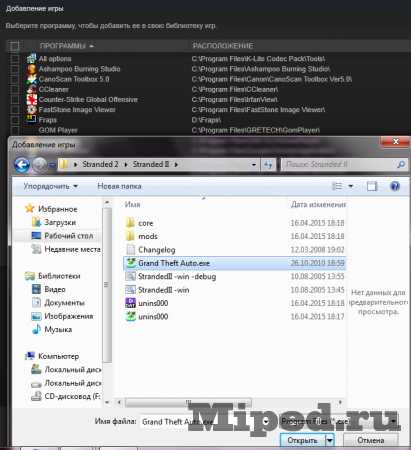
Task: Tick the Ashampoo Burning Studio checkbox
Action: (15, 69)
